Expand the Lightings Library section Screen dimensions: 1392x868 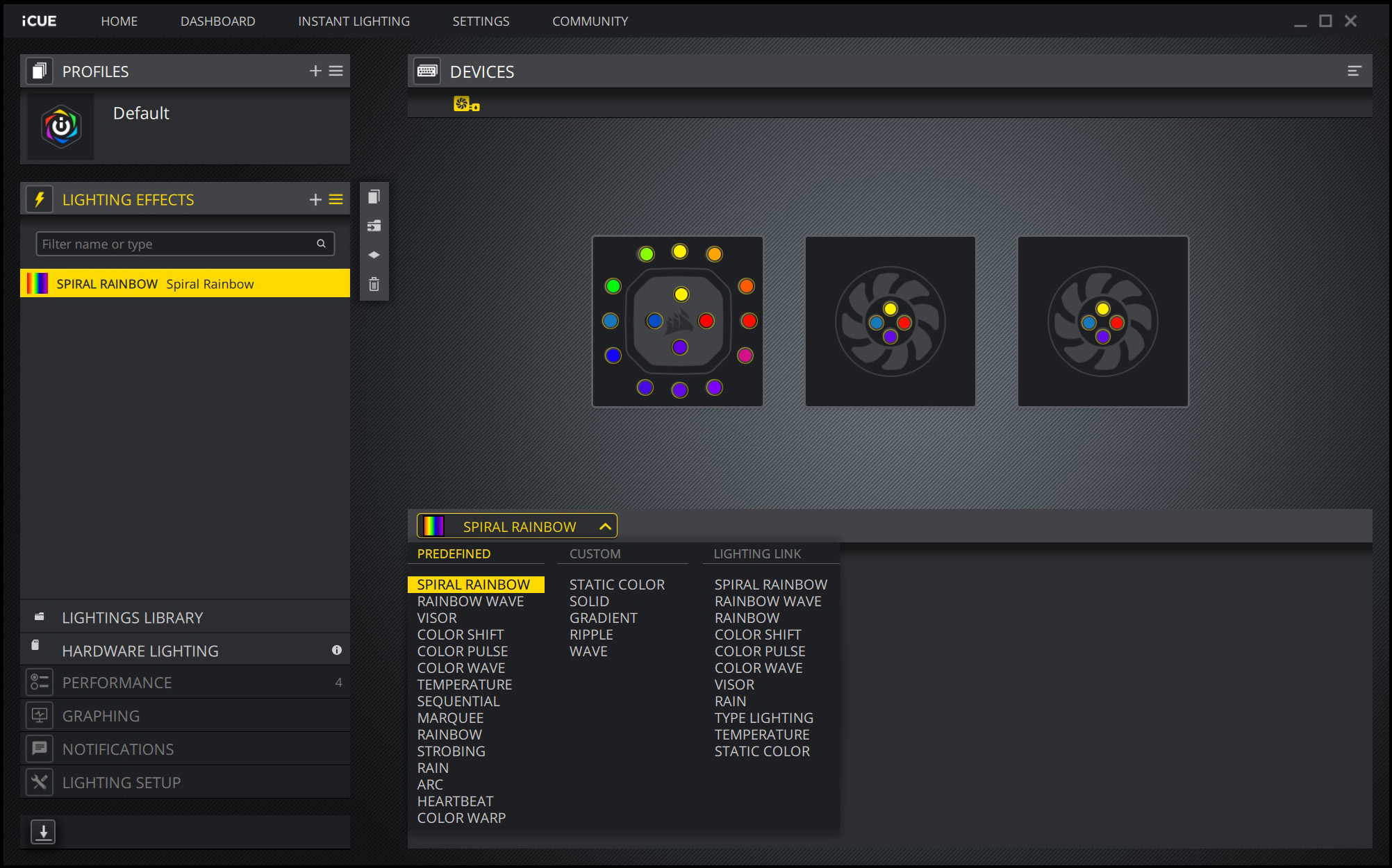132,617
